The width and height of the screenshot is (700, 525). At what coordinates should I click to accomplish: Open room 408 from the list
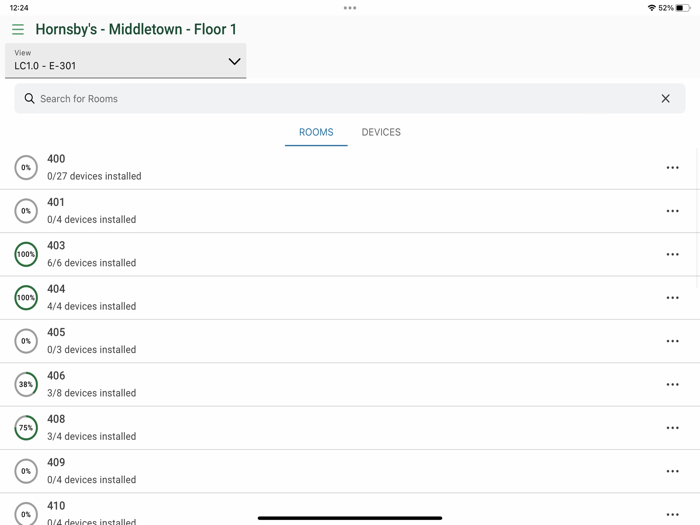pyautogui.click(x=350, y=428)
